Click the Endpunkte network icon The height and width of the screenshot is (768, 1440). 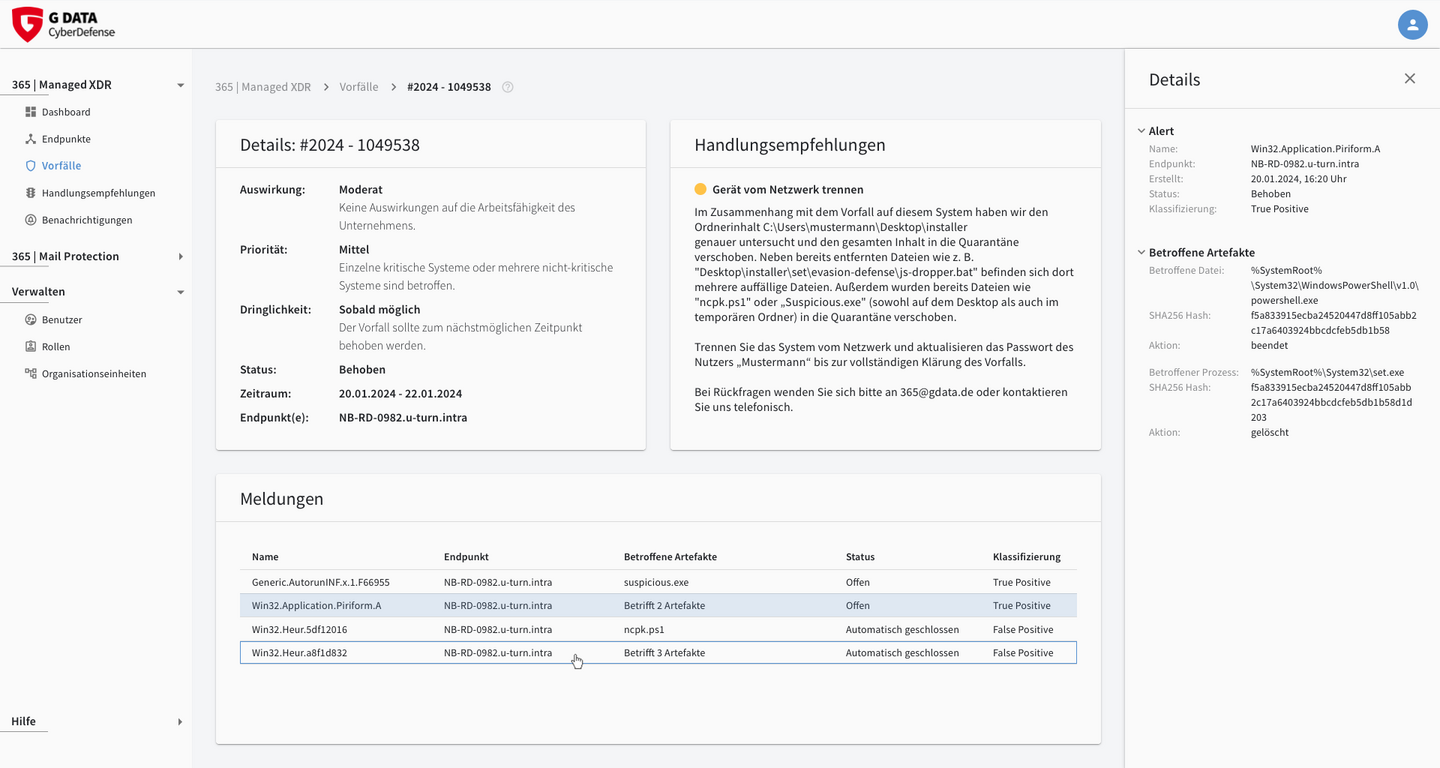click(x=31, y=139)
